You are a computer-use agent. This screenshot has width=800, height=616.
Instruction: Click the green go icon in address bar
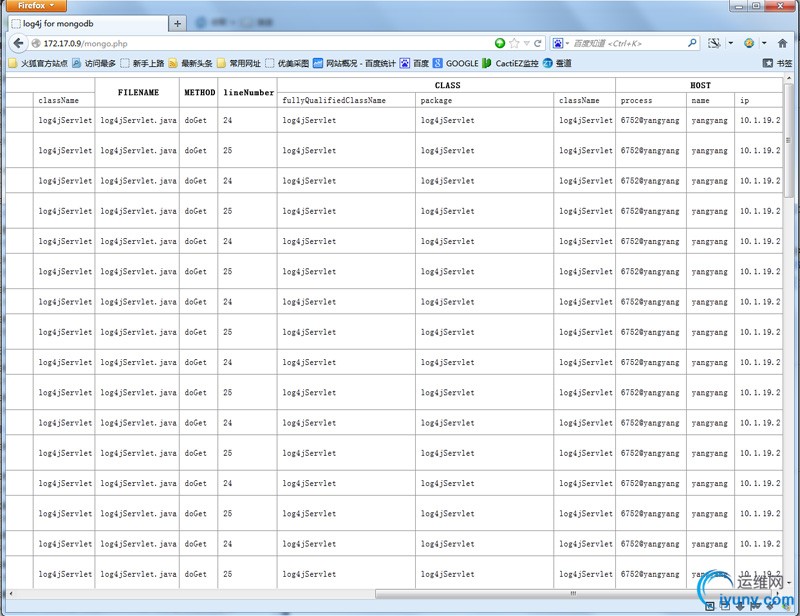click(x=500, y=43)
